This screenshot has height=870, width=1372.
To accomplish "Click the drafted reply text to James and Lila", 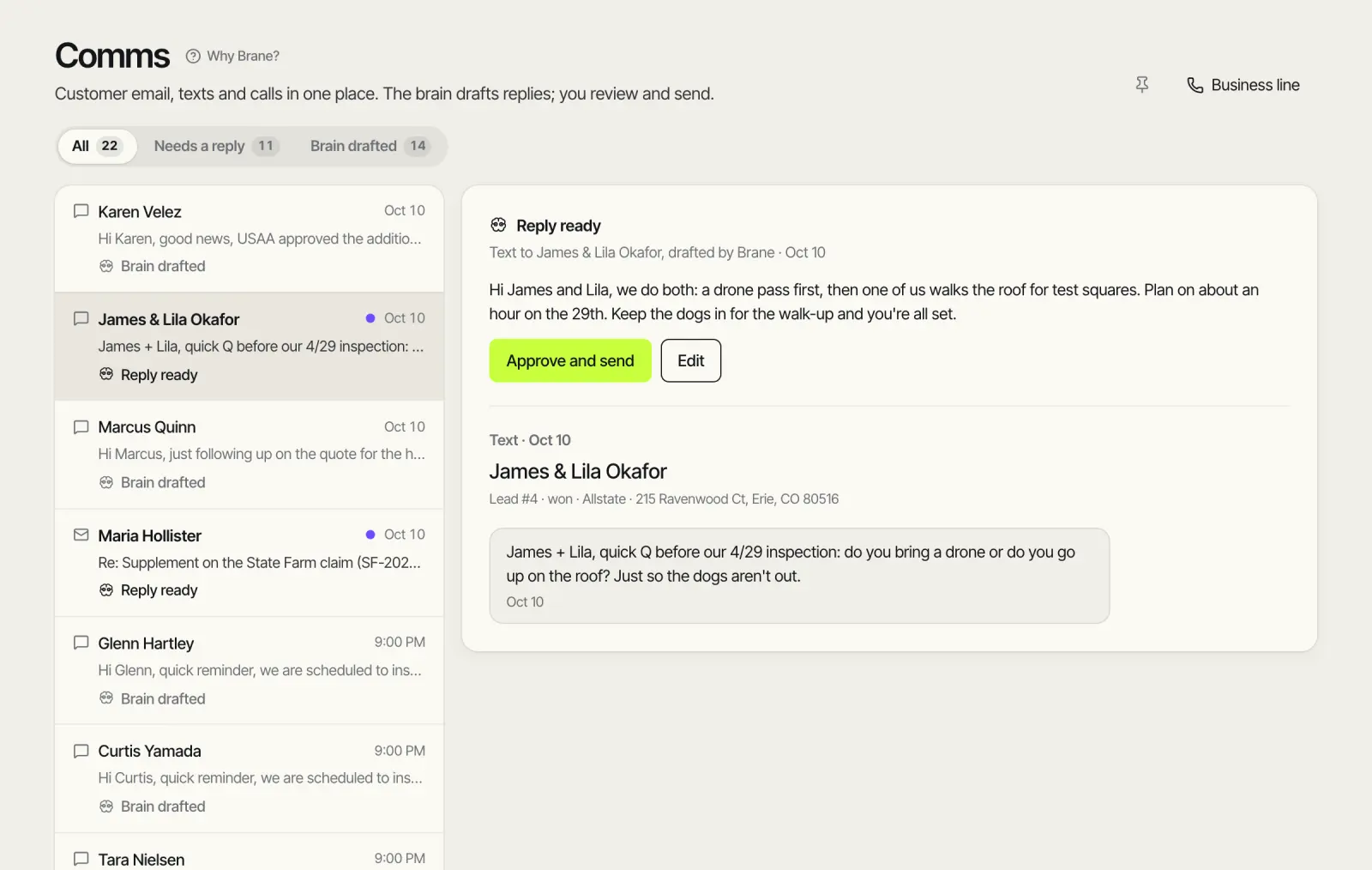I will click(x=874, y=302).
